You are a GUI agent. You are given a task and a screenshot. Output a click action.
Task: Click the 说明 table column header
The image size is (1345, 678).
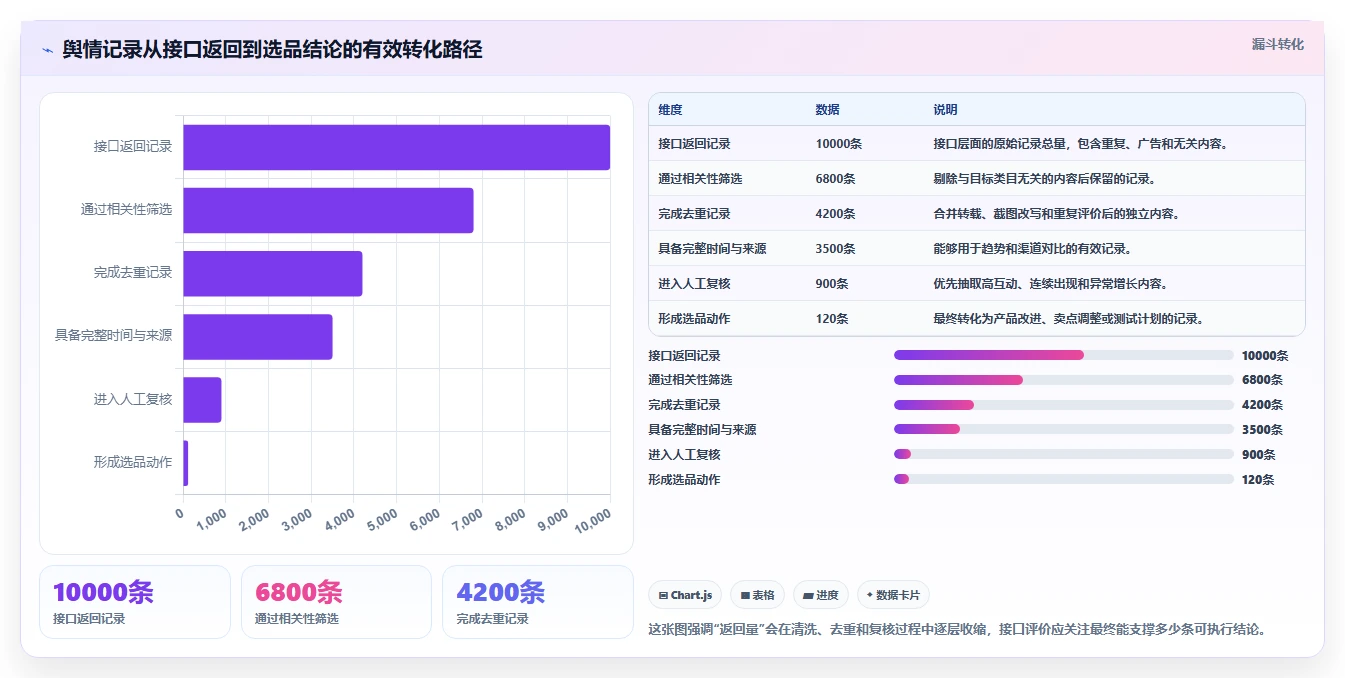click(945, 110)
